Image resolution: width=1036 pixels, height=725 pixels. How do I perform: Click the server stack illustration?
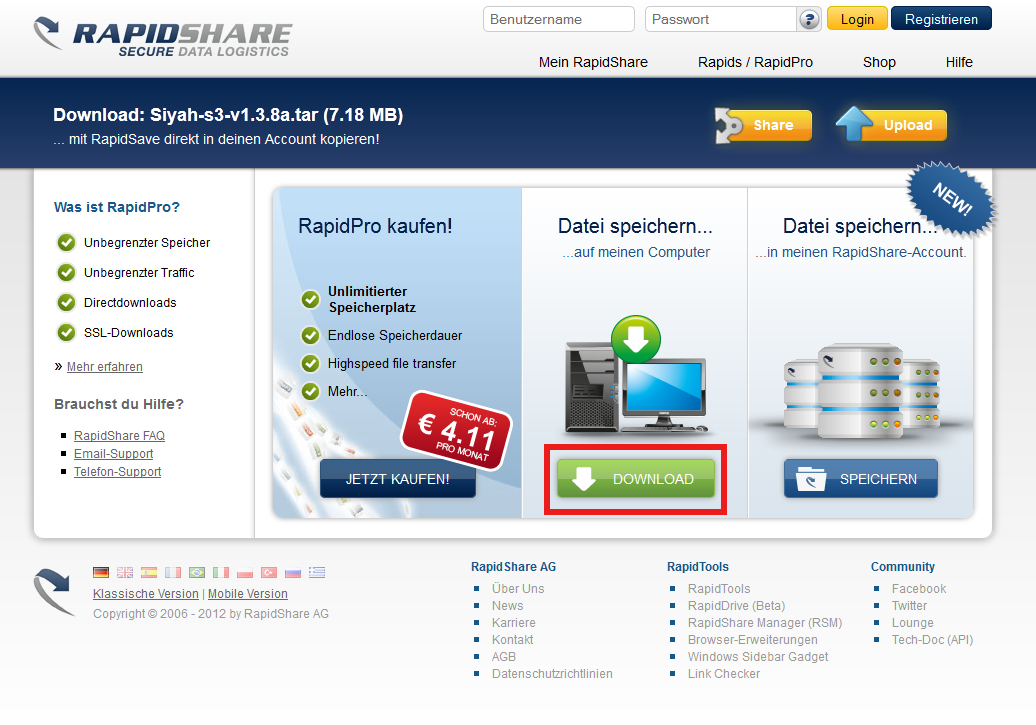862,390
